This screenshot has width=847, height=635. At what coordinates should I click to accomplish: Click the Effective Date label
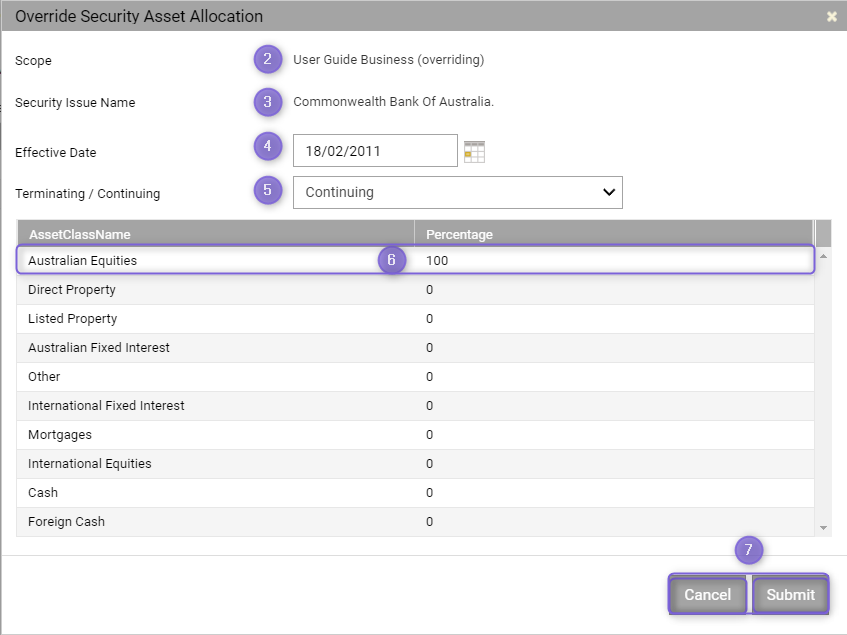56,153
